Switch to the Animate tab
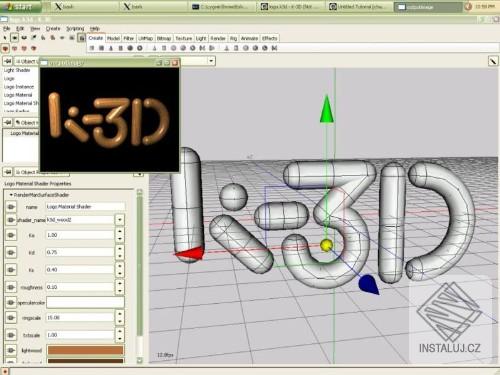Viewport: 500px width, 375px height. tap(249, 38)
